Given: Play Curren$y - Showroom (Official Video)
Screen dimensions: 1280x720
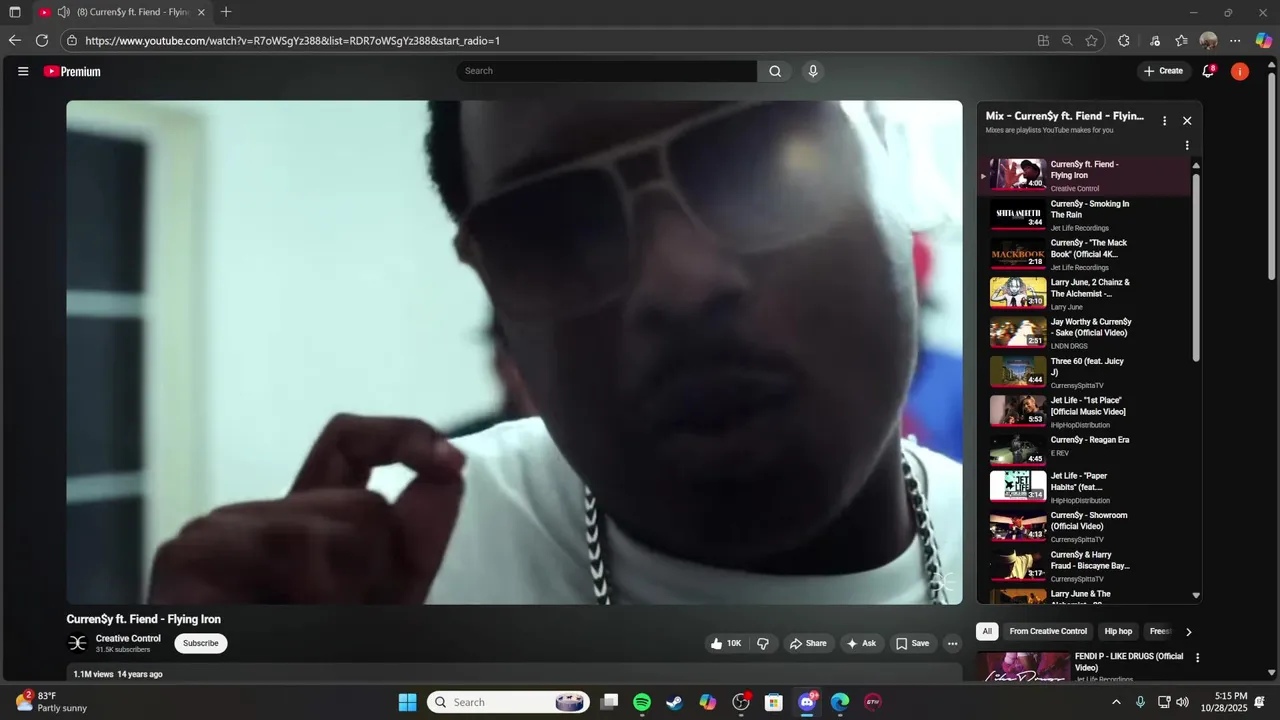Looking at the screenshot, I should pyautogui.click(x=1083, y=526).
